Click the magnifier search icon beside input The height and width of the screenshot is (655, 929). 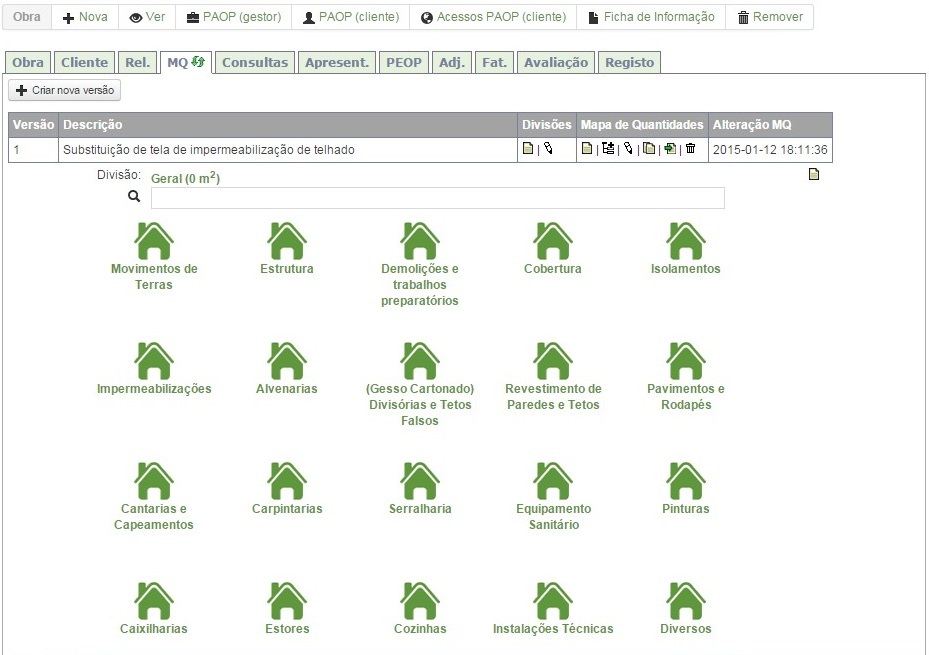tap(134, 196)
